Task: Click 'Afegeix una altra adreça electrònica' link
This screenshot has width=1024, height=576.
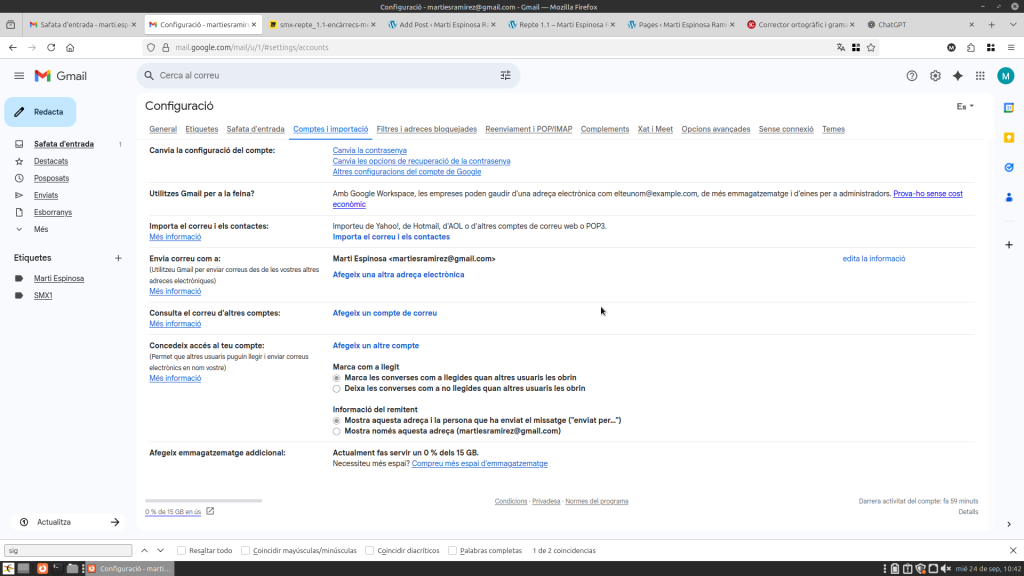Action: click(x=398, y=274)
